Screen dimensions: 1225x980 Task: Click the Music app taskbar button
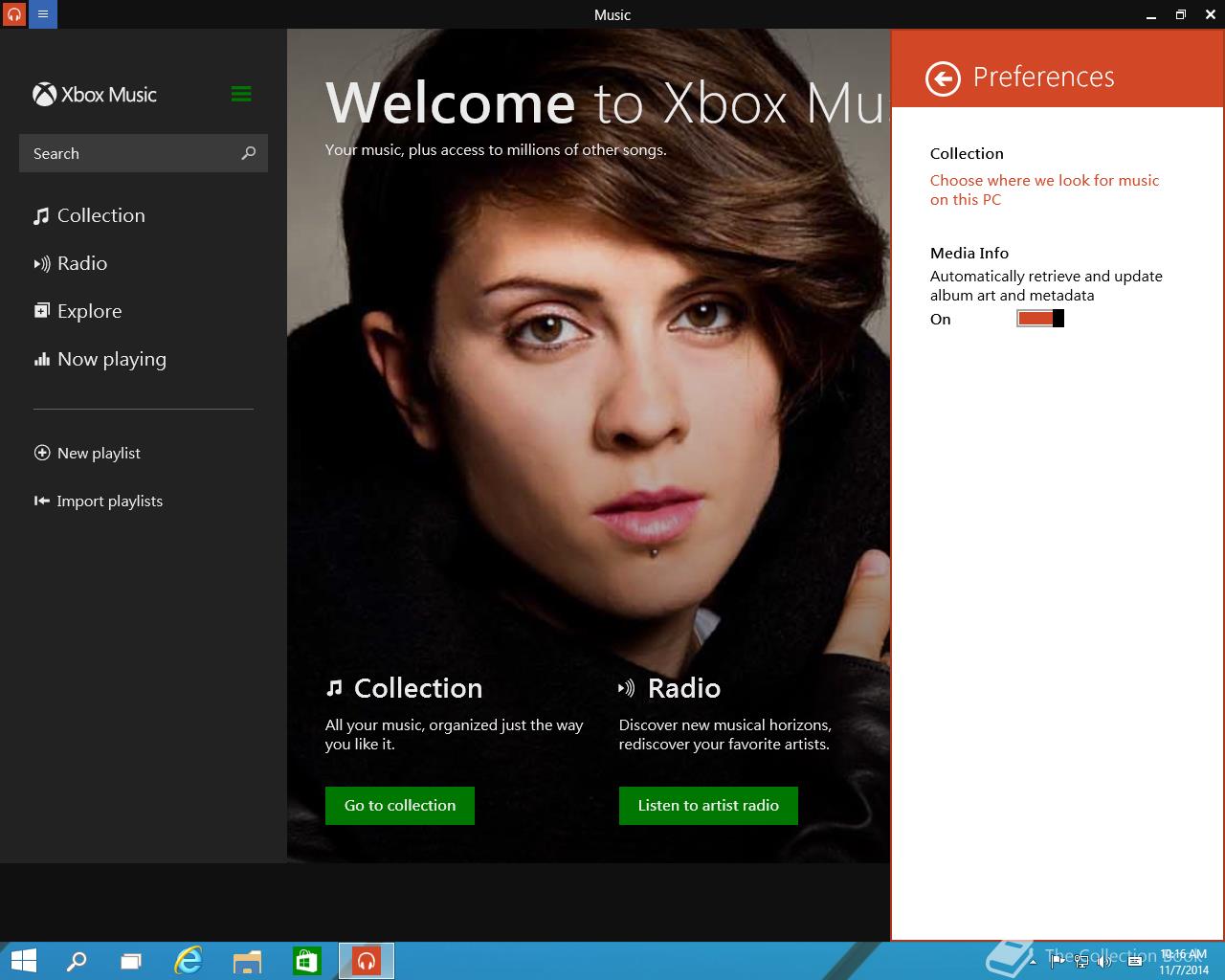[x=367, y=961]
